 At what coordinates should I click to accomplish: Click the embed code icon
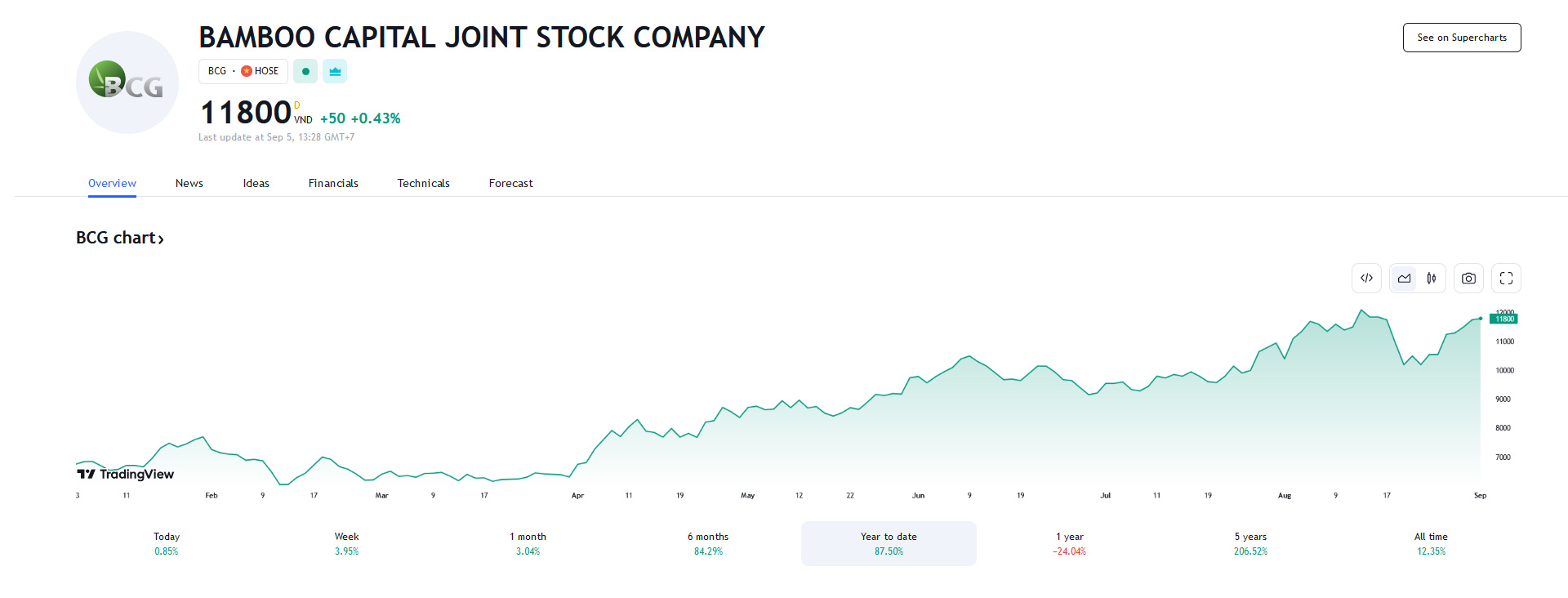(x=1366, y=279)
